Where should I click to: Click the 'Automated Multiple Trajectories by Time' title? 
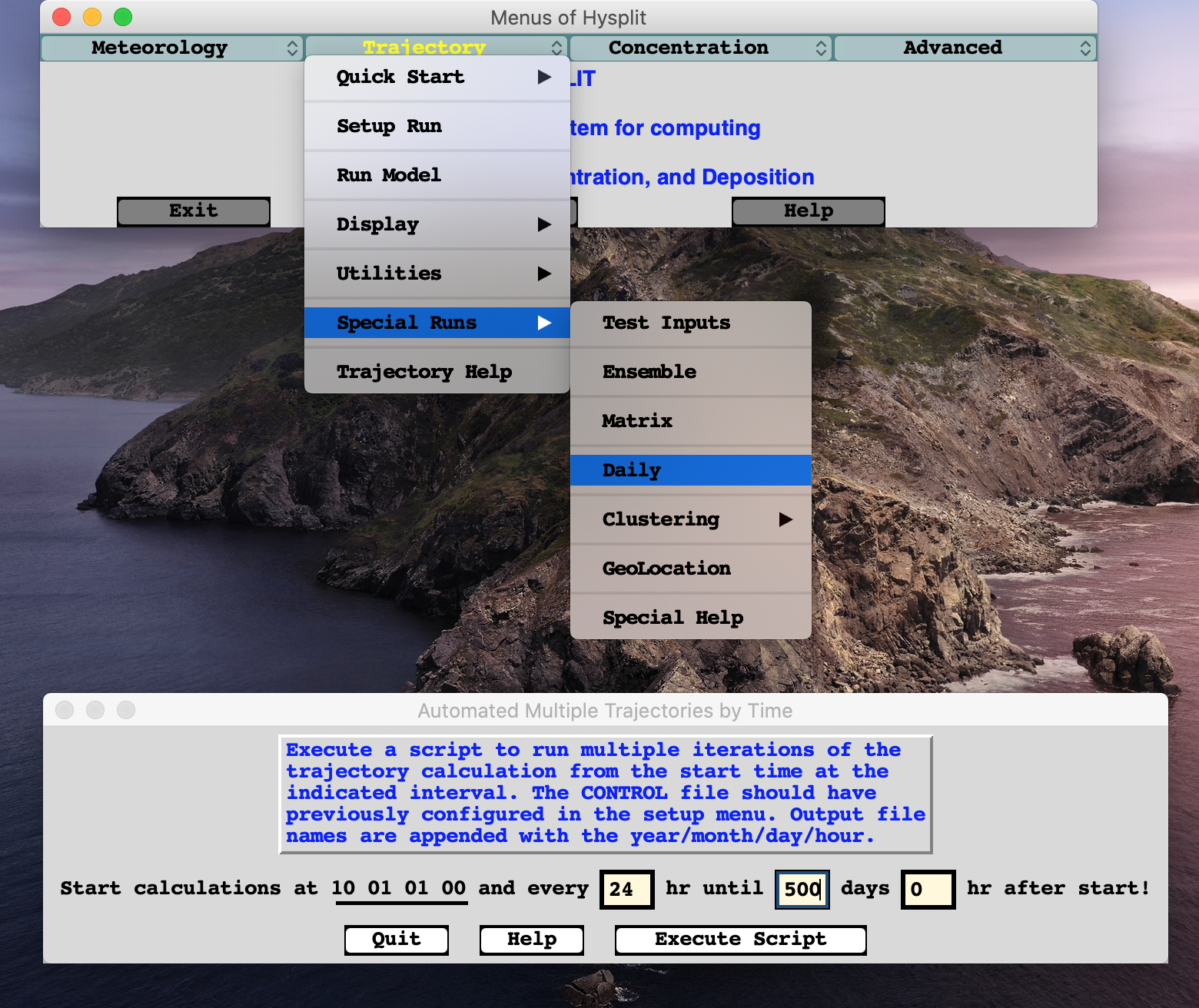[x=605, y=711]
